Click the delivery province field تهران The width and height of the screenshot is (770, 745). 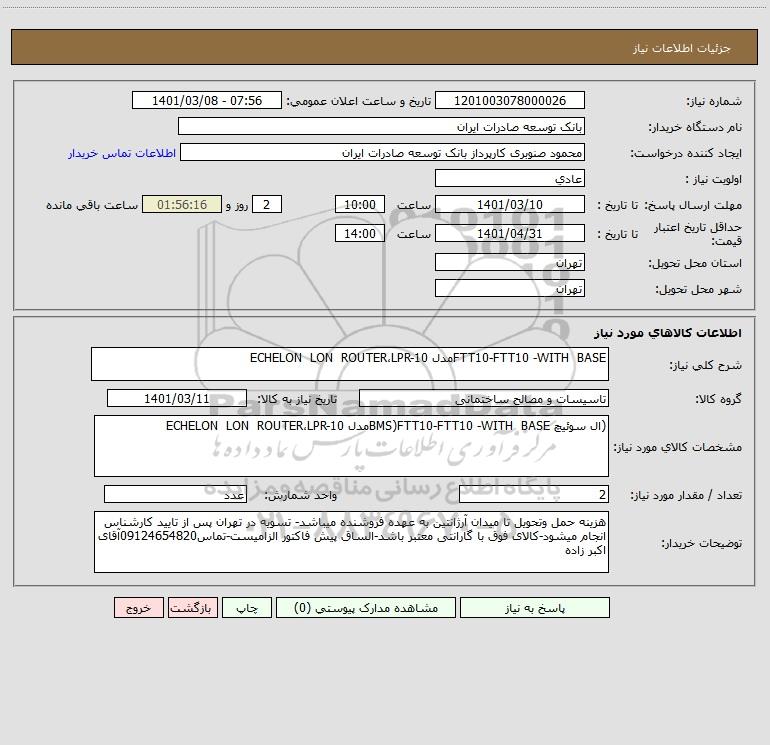(510, 263)
